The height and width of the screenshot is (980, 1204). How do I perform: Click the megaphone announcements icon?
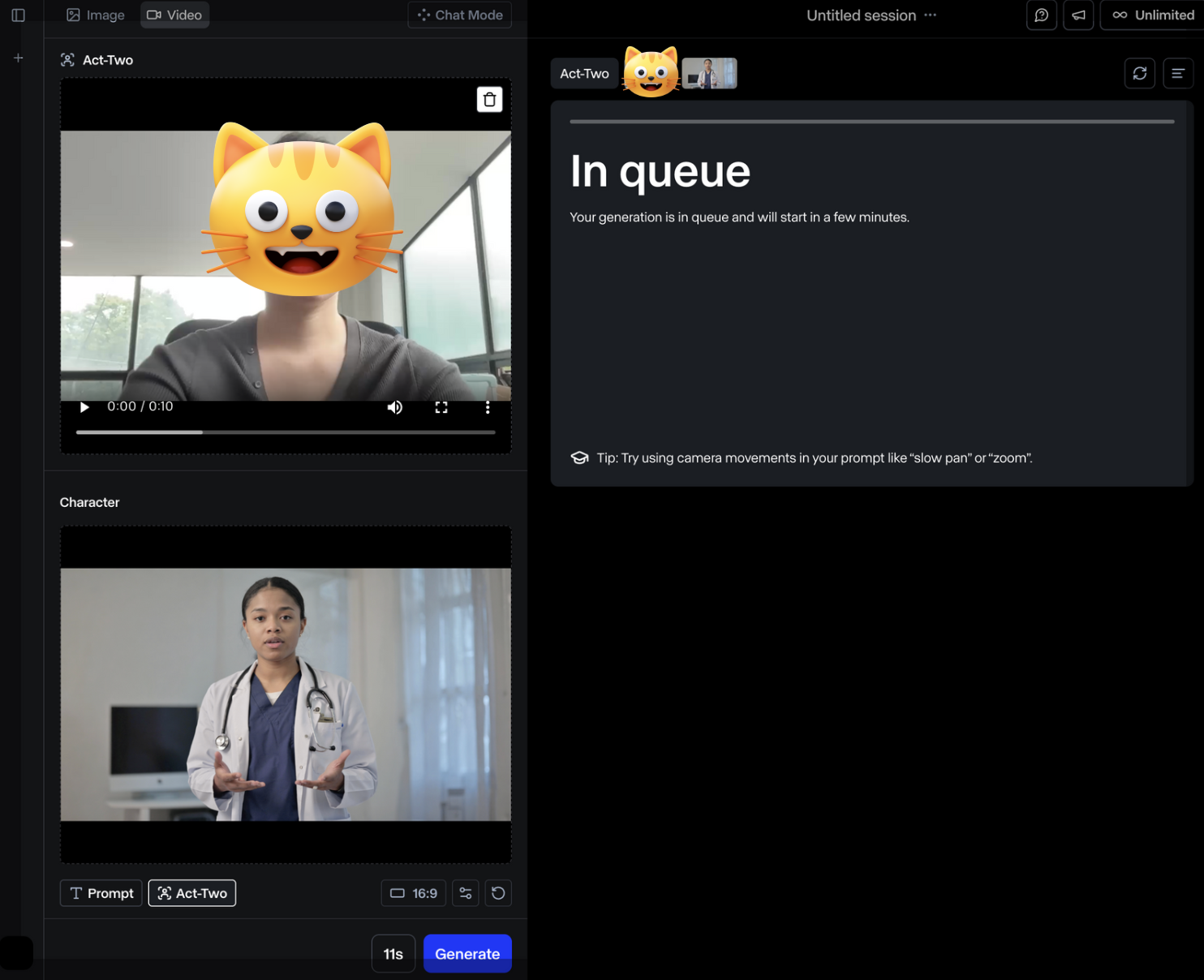point(1078,15)
